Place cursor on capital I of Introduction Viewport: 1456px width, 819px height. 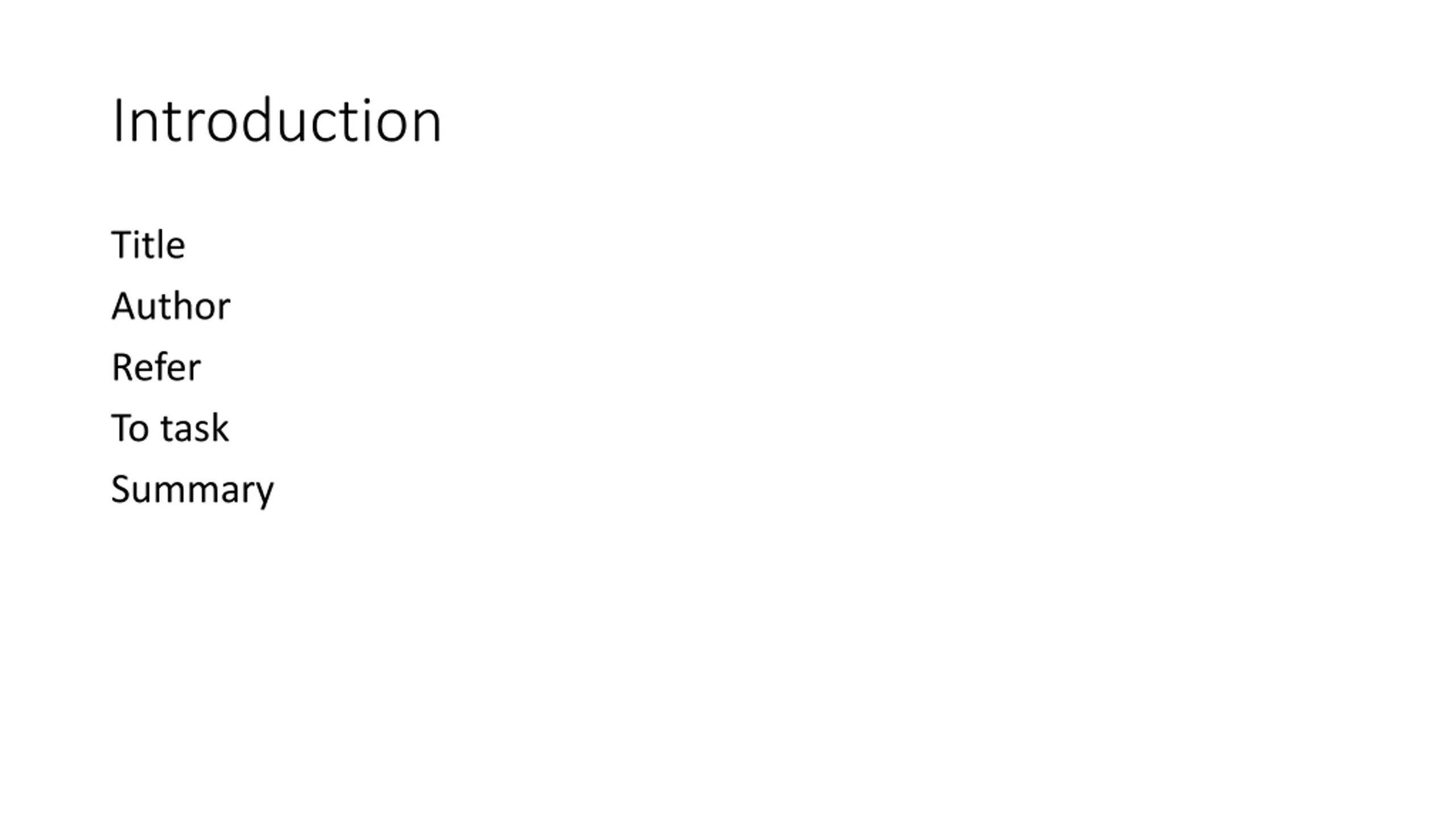click(117, 121)
